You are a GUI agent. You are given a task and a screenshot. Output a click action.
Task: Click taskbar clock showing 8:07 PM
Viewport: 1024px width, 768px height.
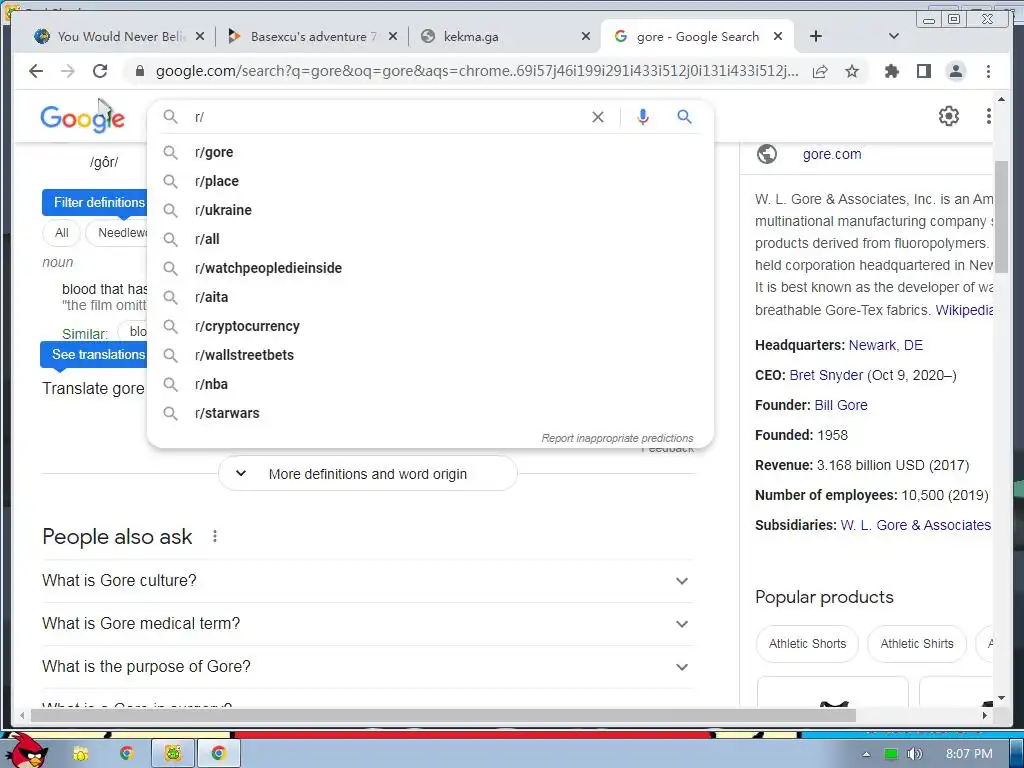click(x=969, y=754)
